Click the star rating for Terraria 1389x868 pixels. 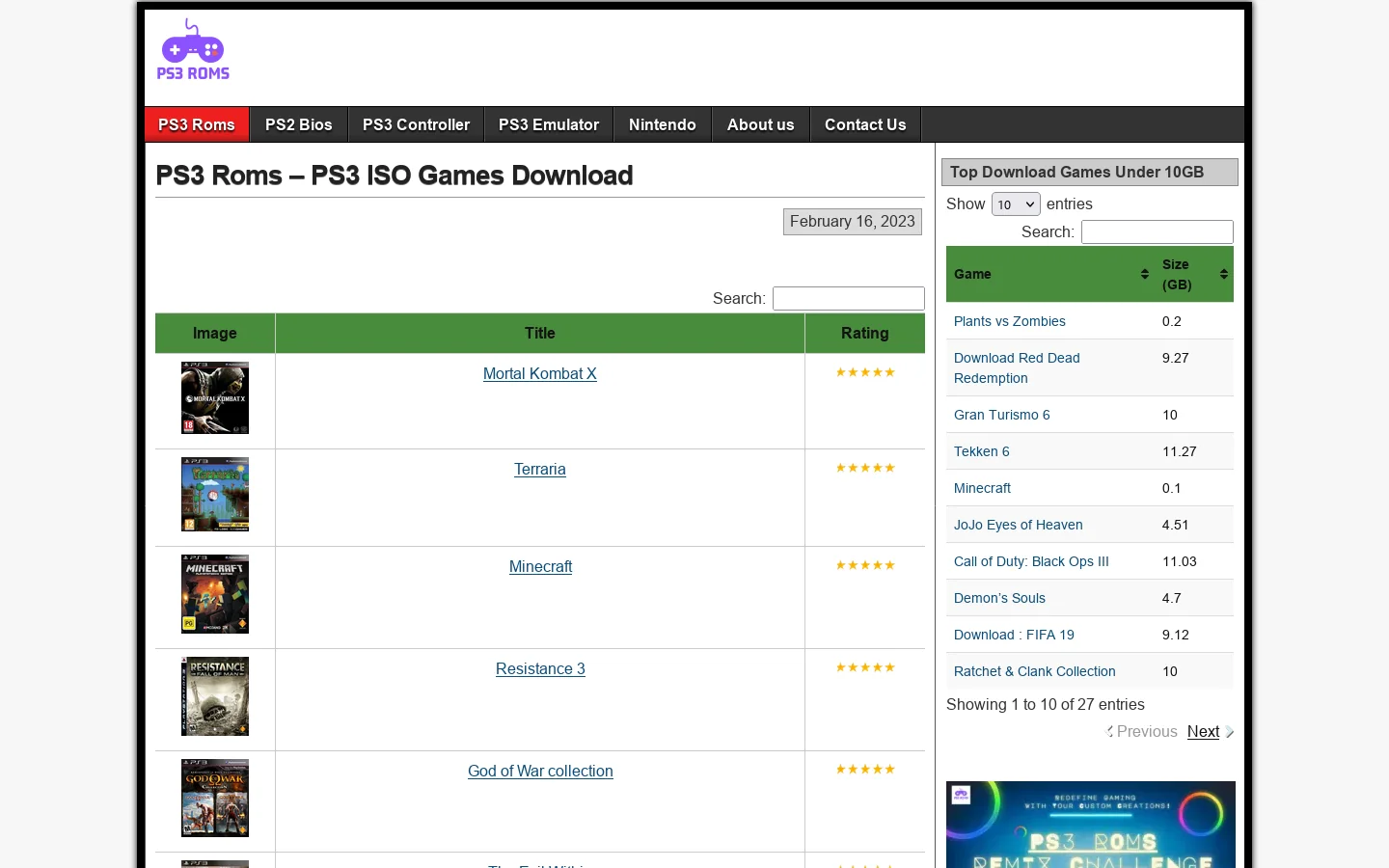(x=865, y=468)
